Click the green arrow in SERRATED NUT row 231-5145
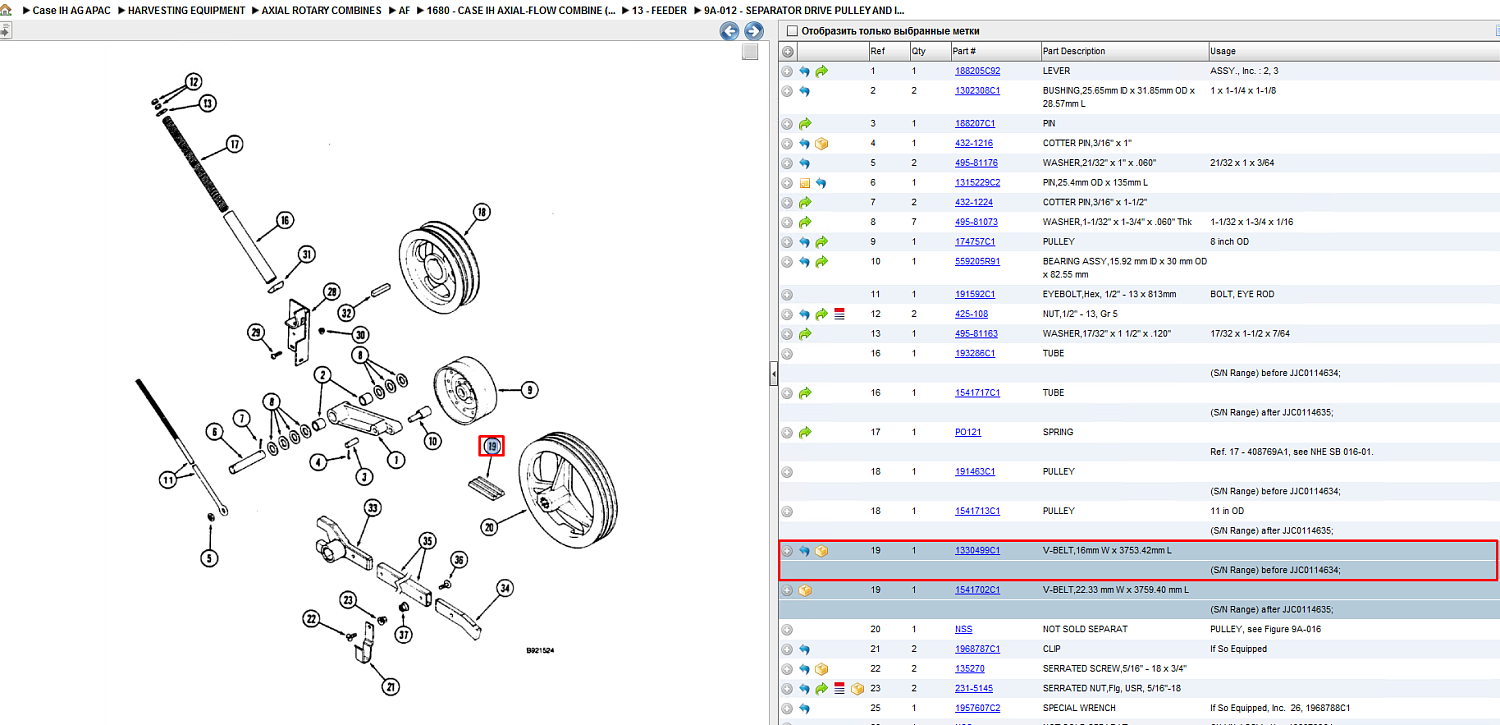 (x=821, y=688)
